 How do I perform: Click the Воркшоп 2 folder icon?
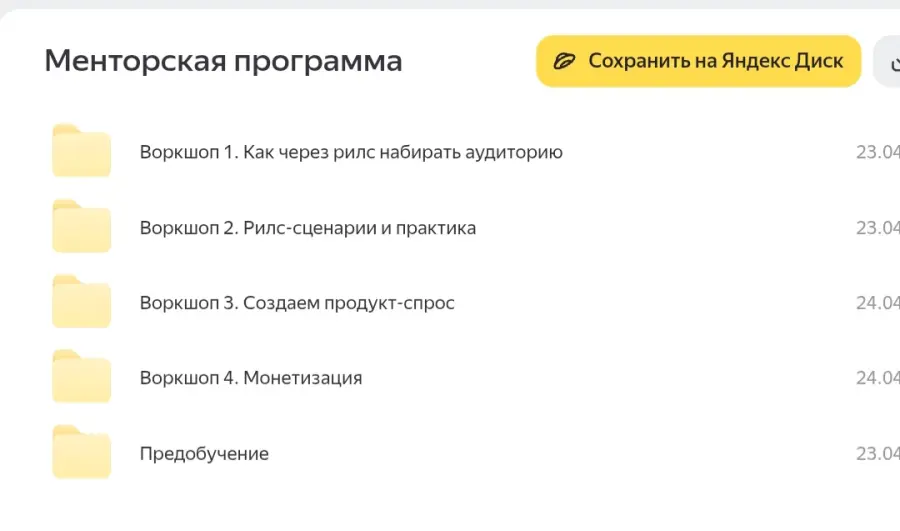point(81,227)
